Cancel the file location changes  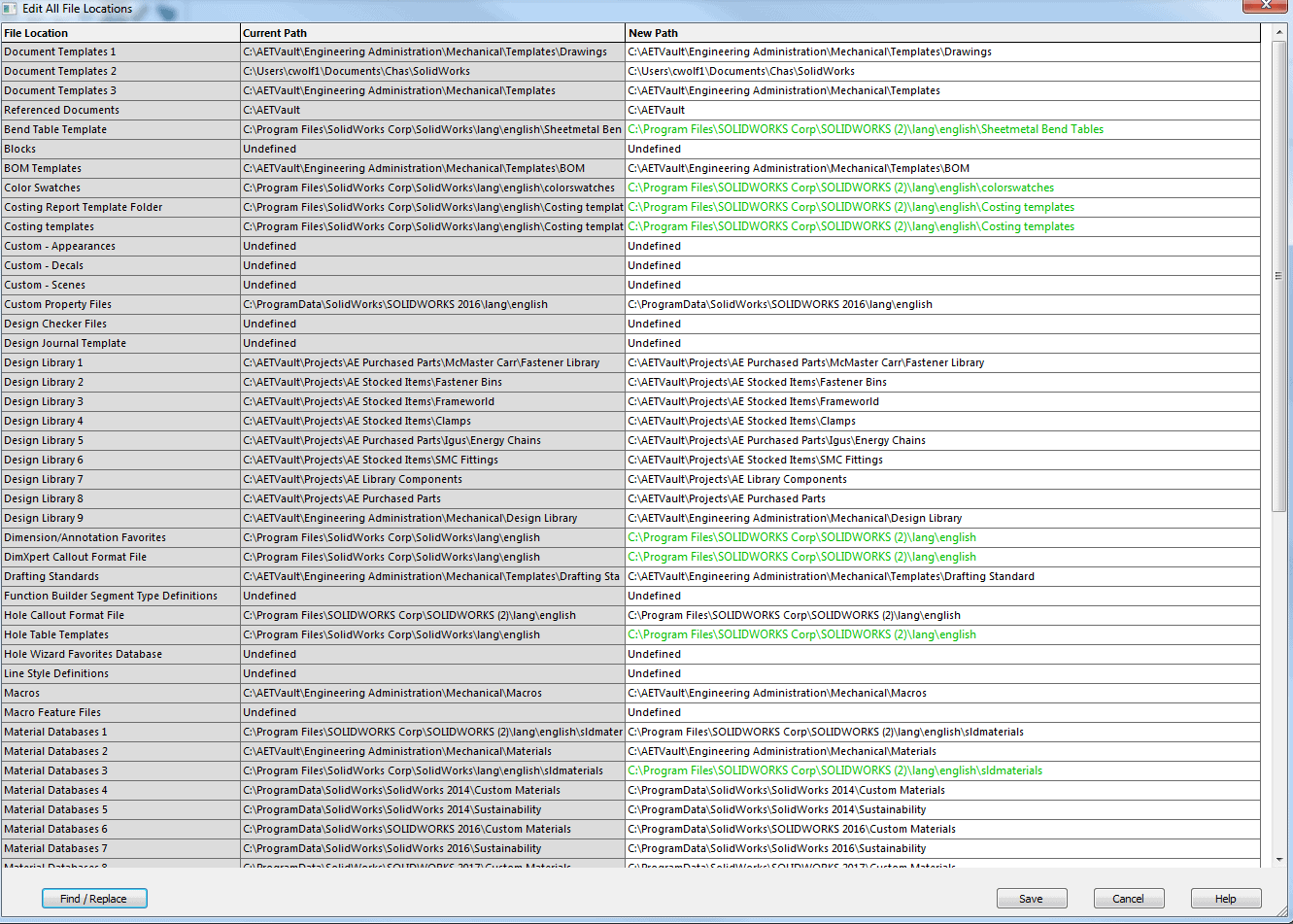1129,898
